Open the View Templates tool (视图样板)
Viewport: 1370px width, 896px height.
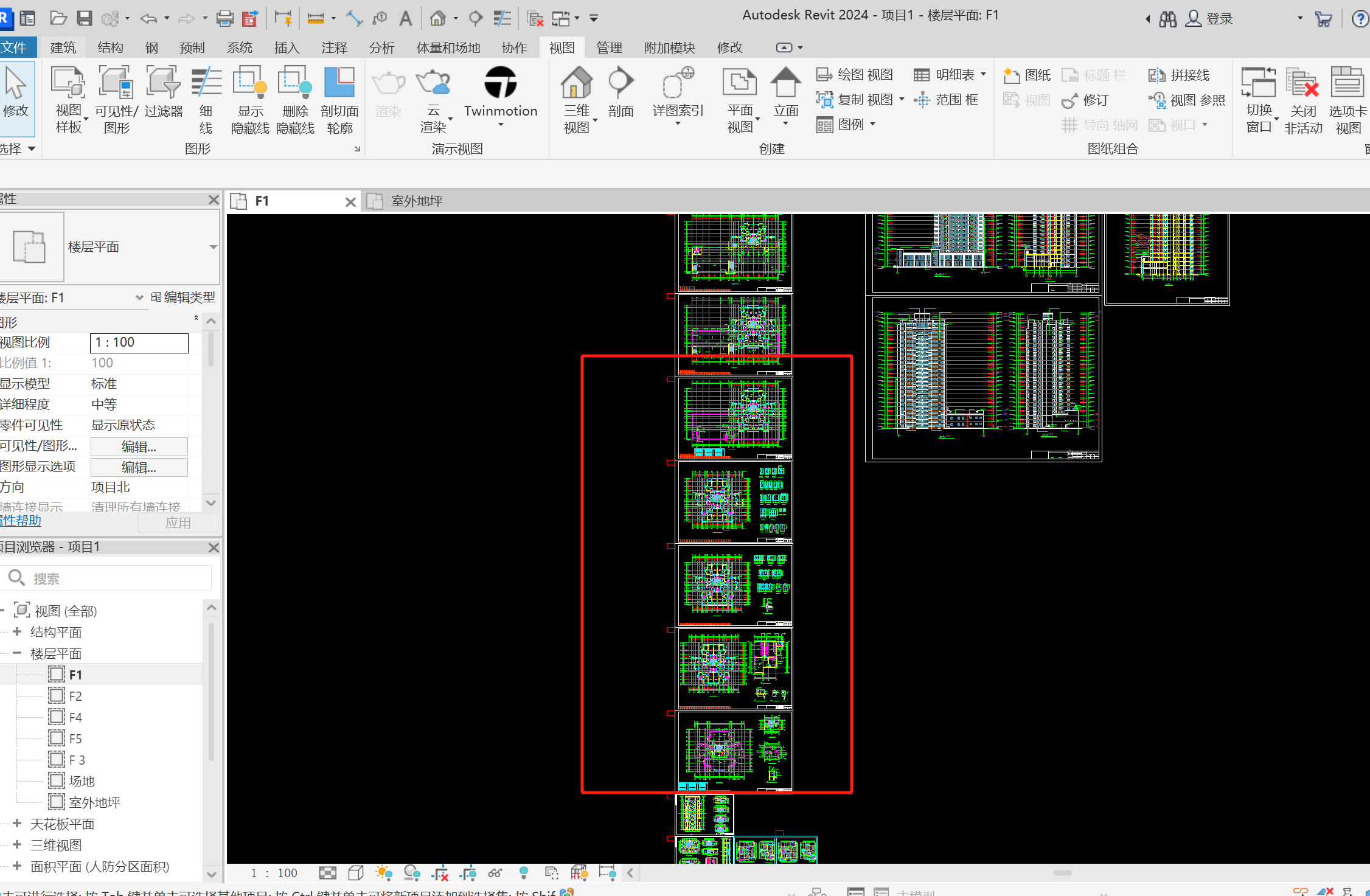coord(69,101)
